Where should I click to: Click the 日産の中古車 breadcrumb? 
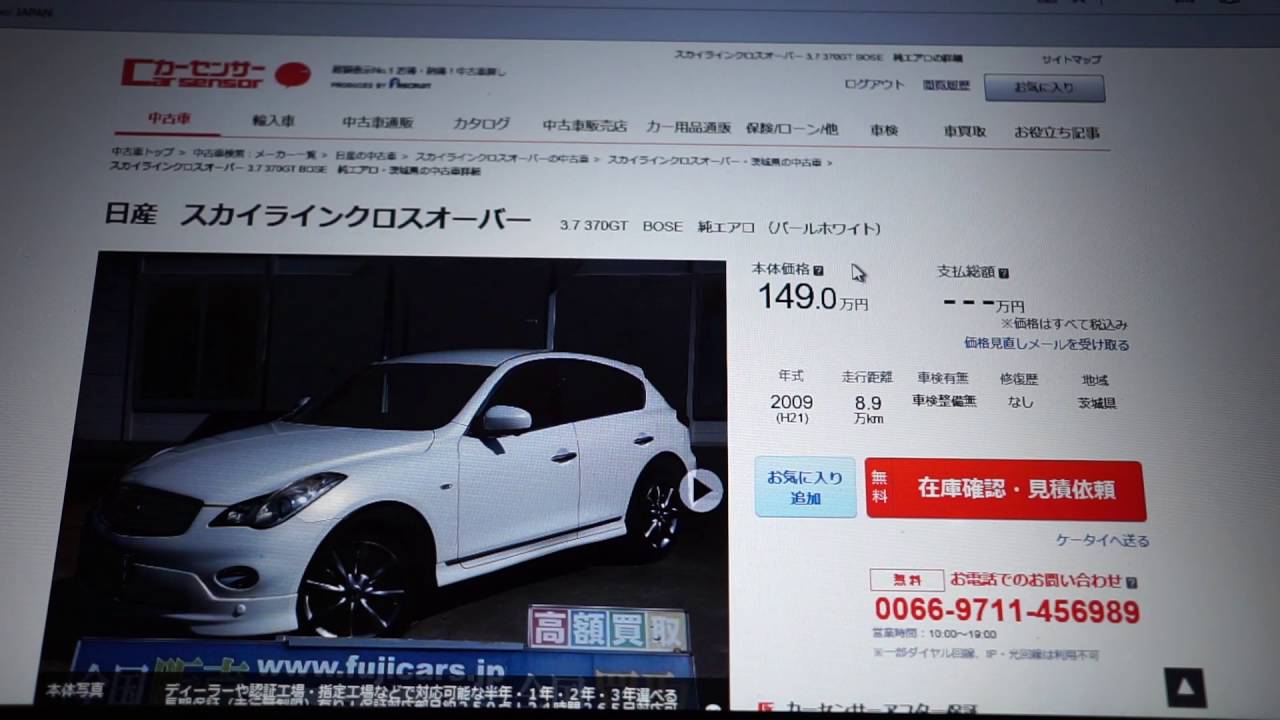click(x=365, y=156)
